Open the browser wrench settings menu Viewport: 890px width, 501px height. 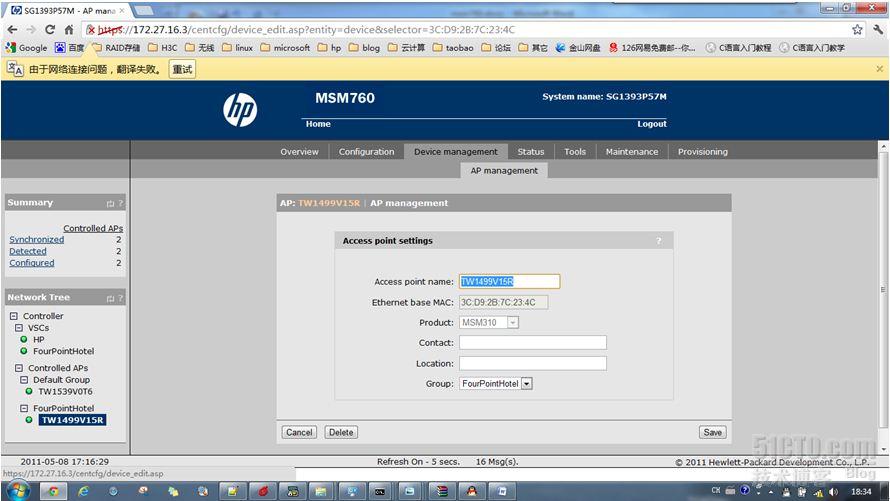pyautogui.click(x=878, y=30)
